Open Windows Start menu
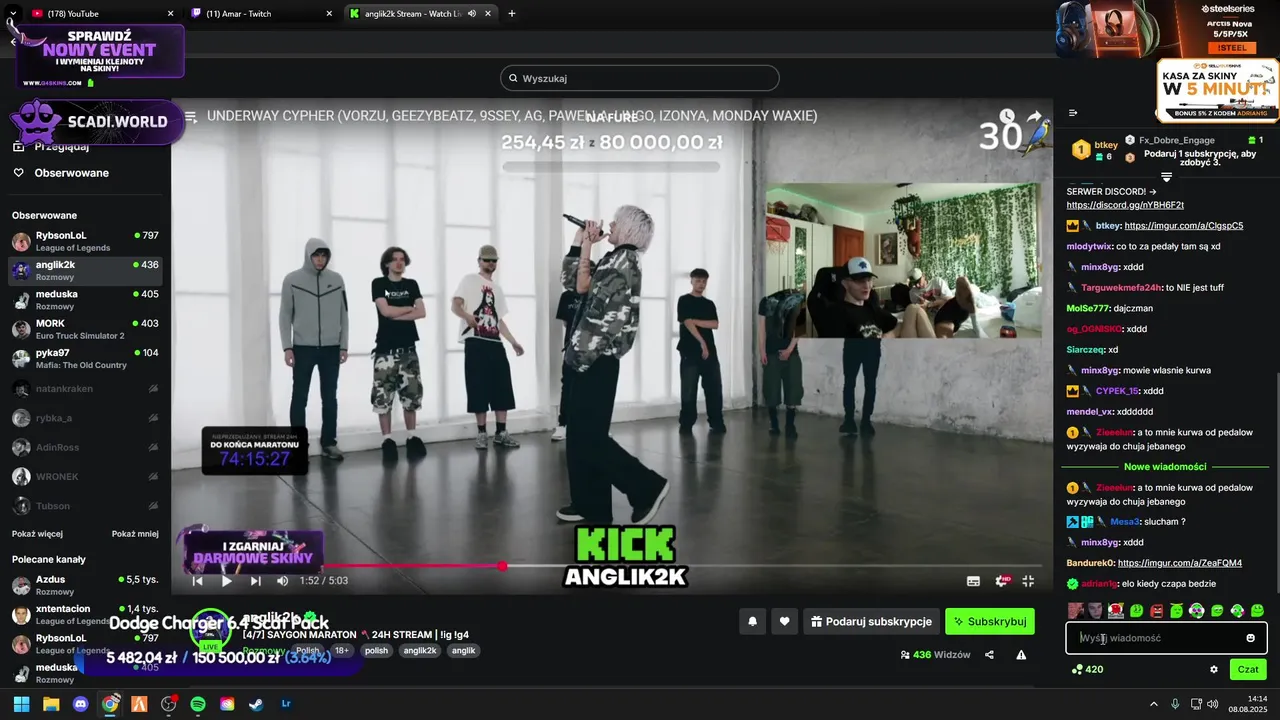This screenshot has width=1280, height=720. tap(21, 704)
